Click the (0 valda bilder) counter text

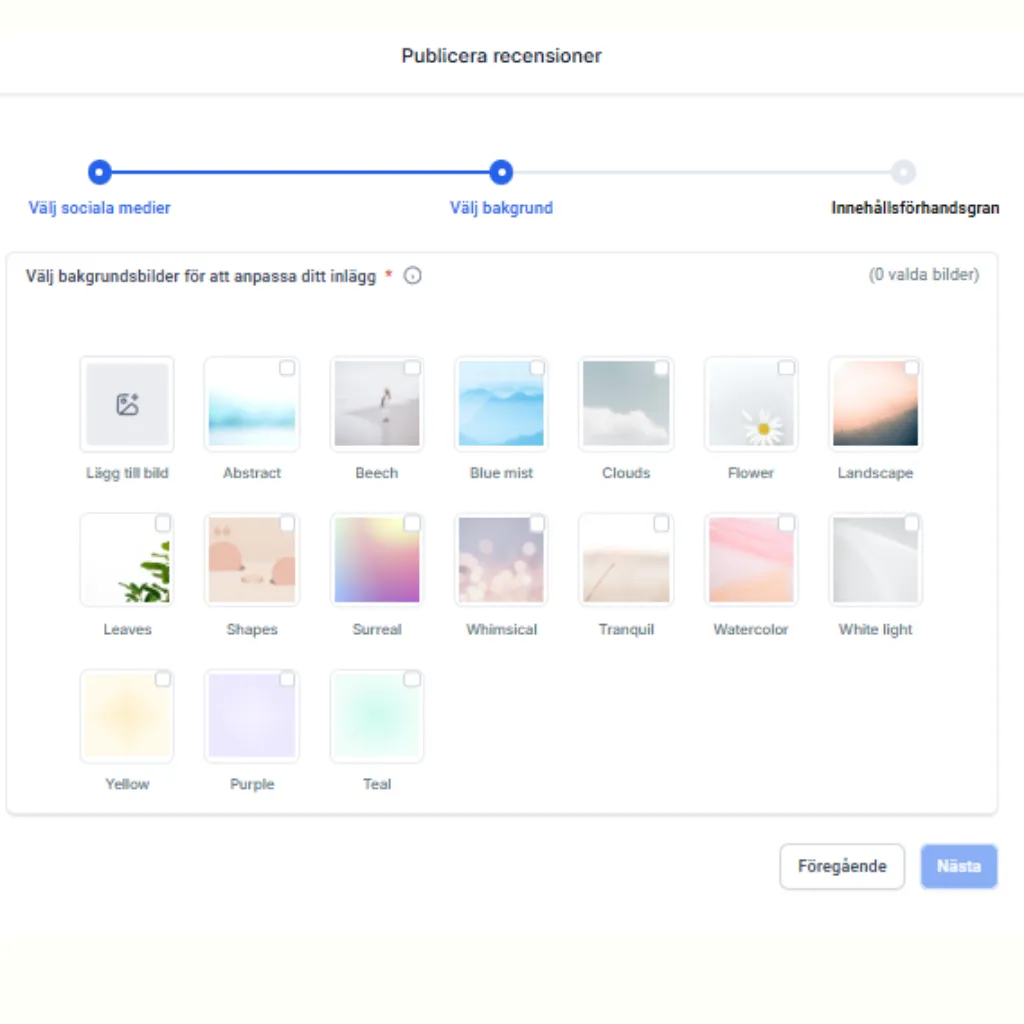924,275
